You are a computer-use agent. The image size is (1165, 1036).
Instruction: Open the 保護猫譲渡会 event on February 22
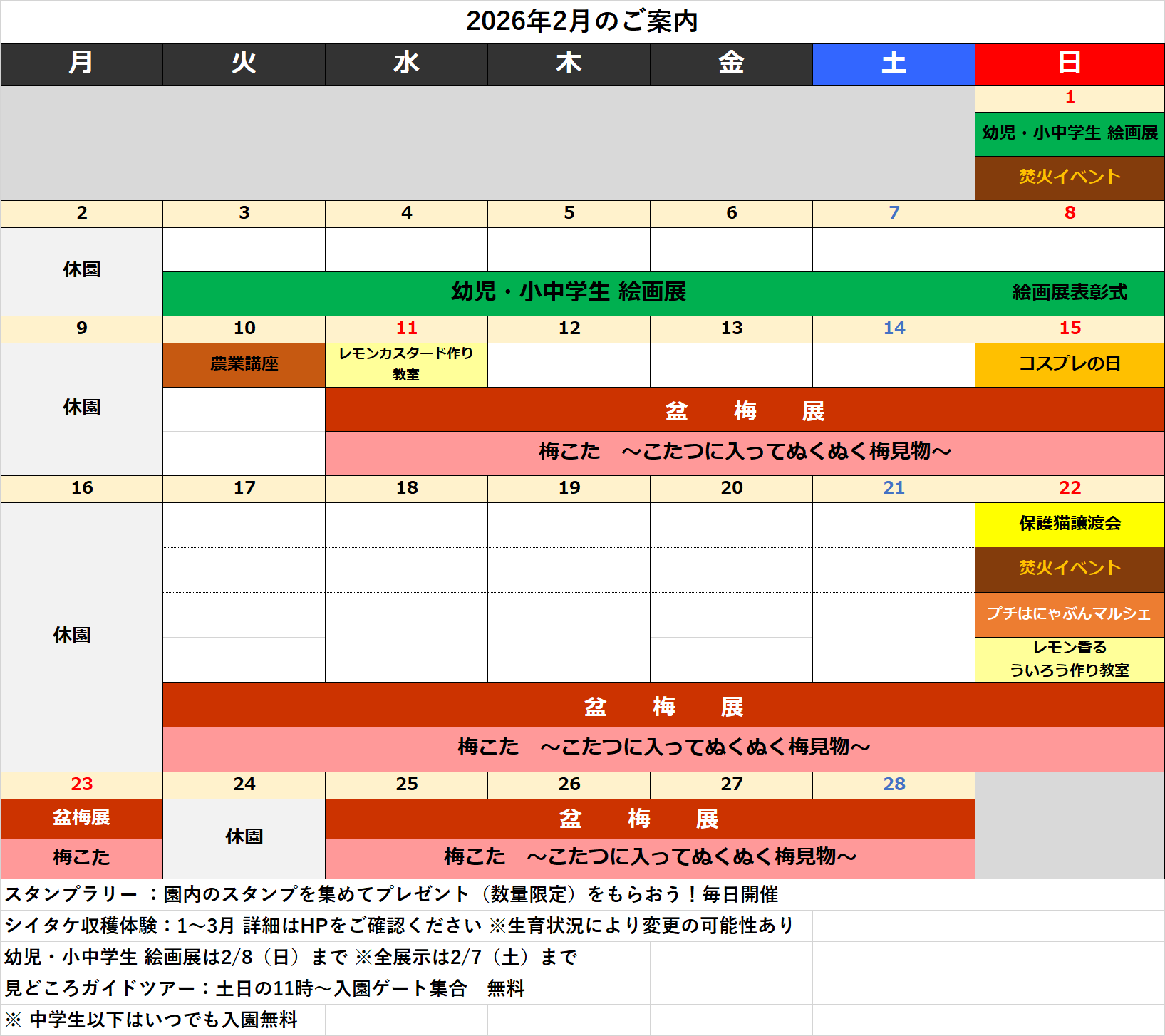point(1069,524)
